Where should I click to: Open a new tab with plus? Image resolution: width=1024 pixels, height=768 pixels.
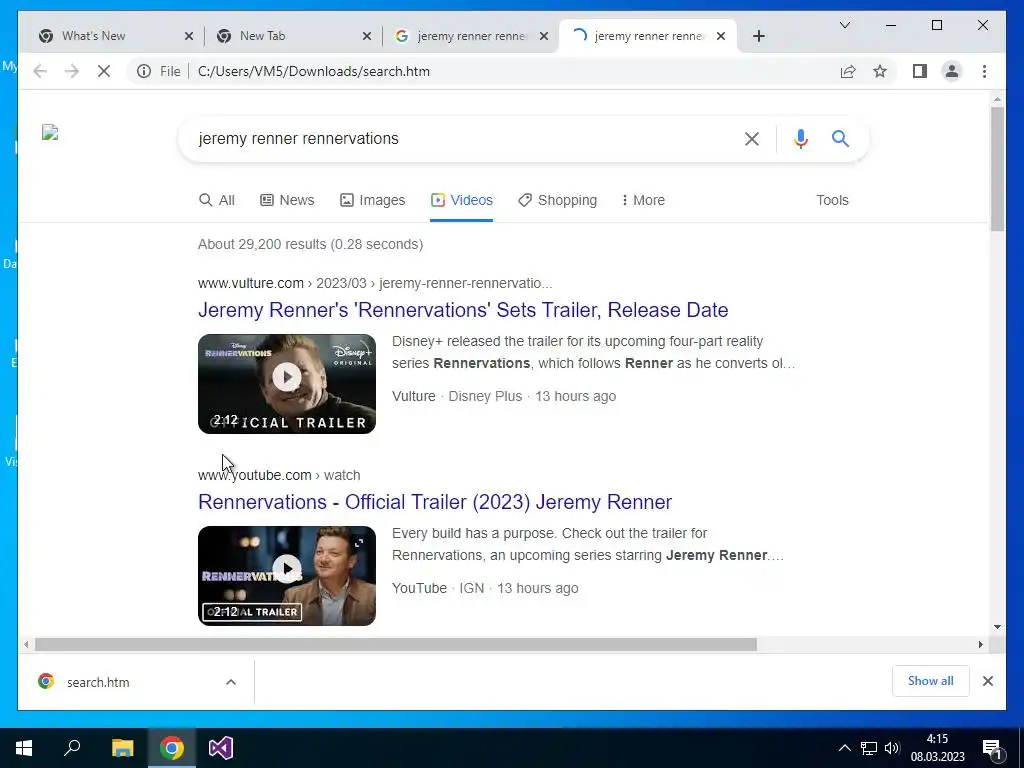coord(758,36)
